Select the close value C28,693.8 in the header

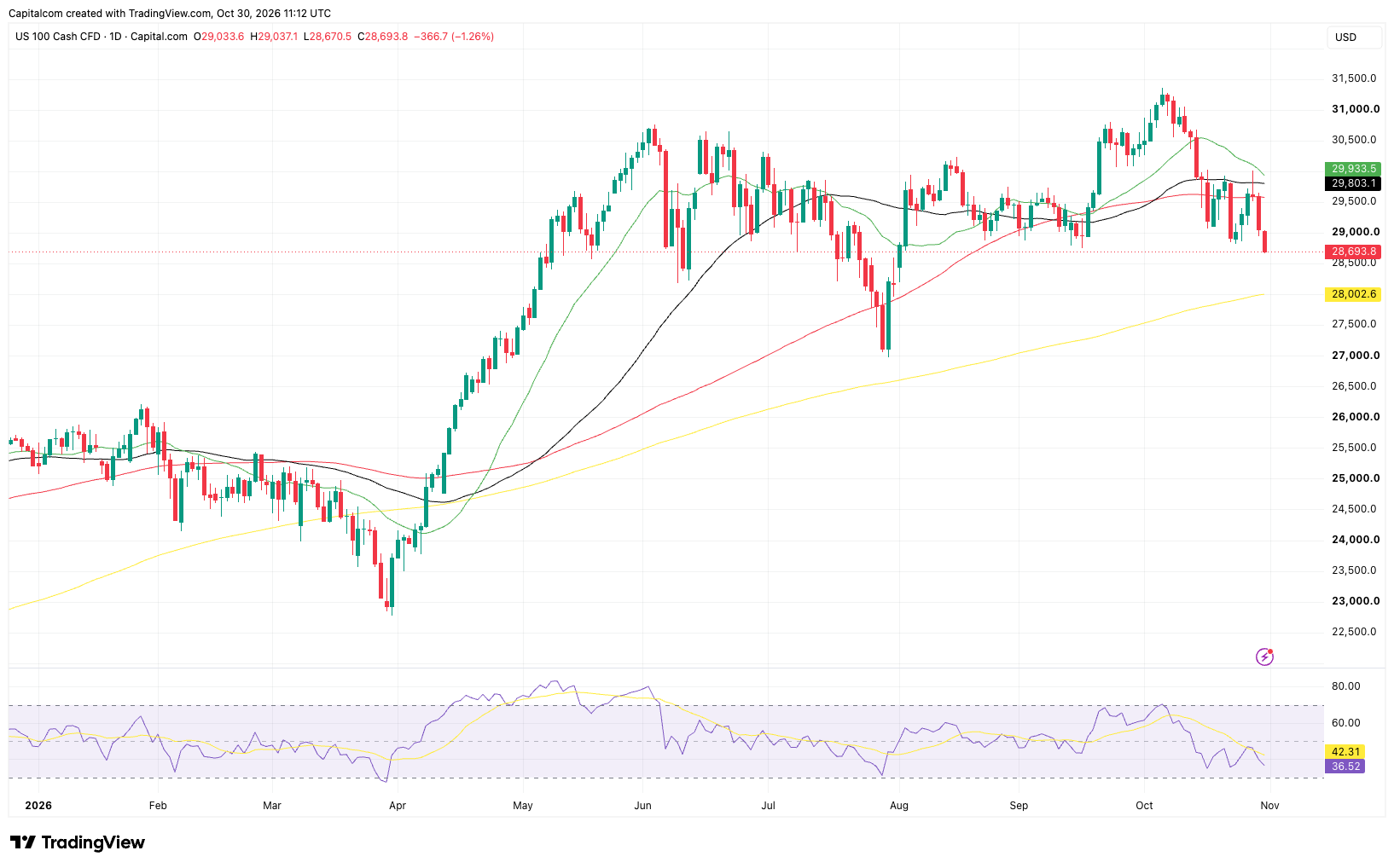[x=382, y=37]
